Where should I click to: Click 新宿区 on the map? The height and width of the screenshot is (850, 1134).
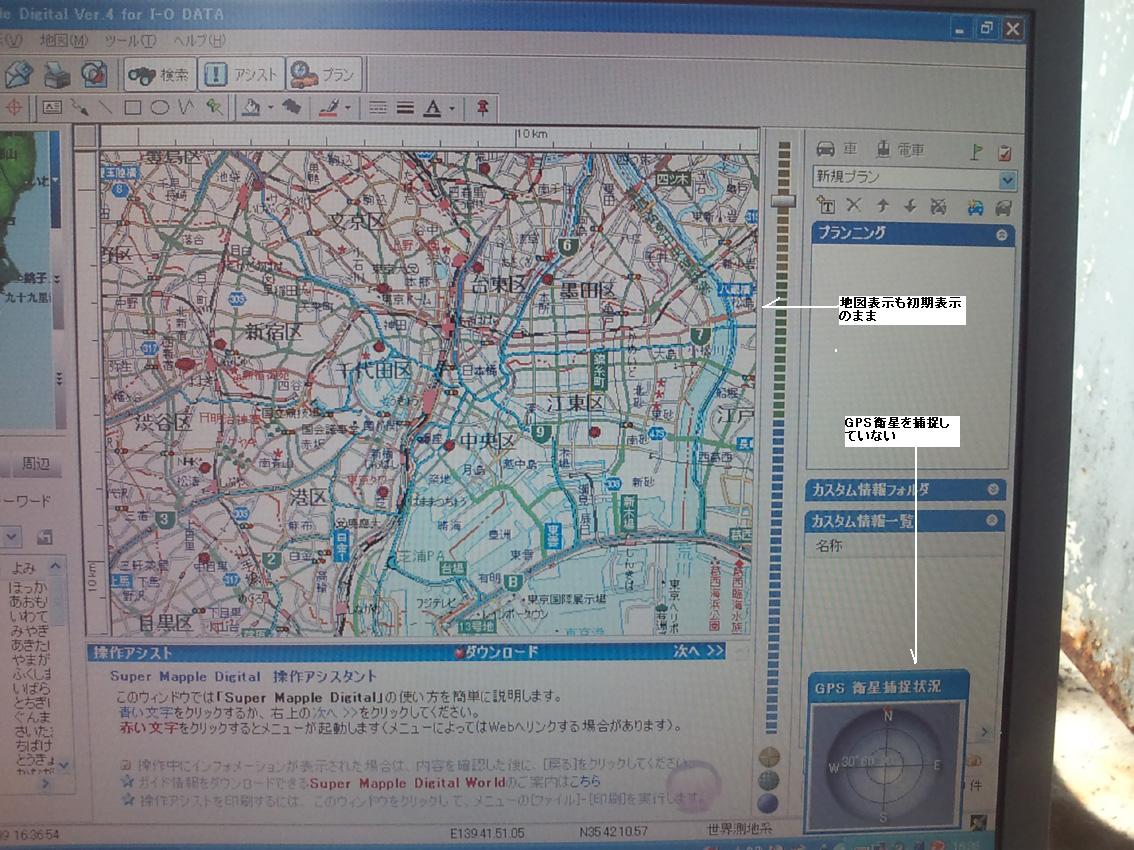(273, 332)
